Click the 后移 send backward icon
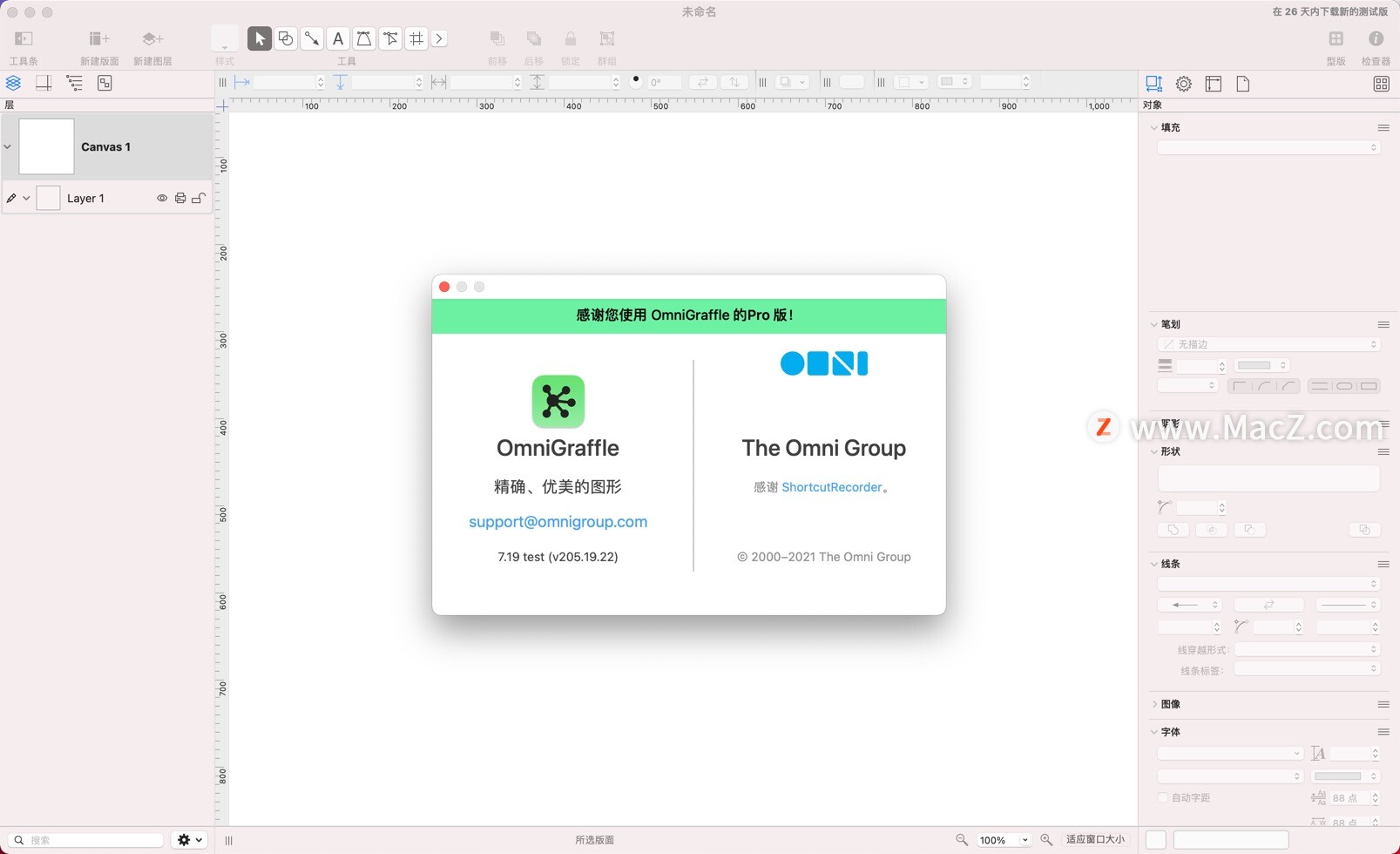 point(534,38)
